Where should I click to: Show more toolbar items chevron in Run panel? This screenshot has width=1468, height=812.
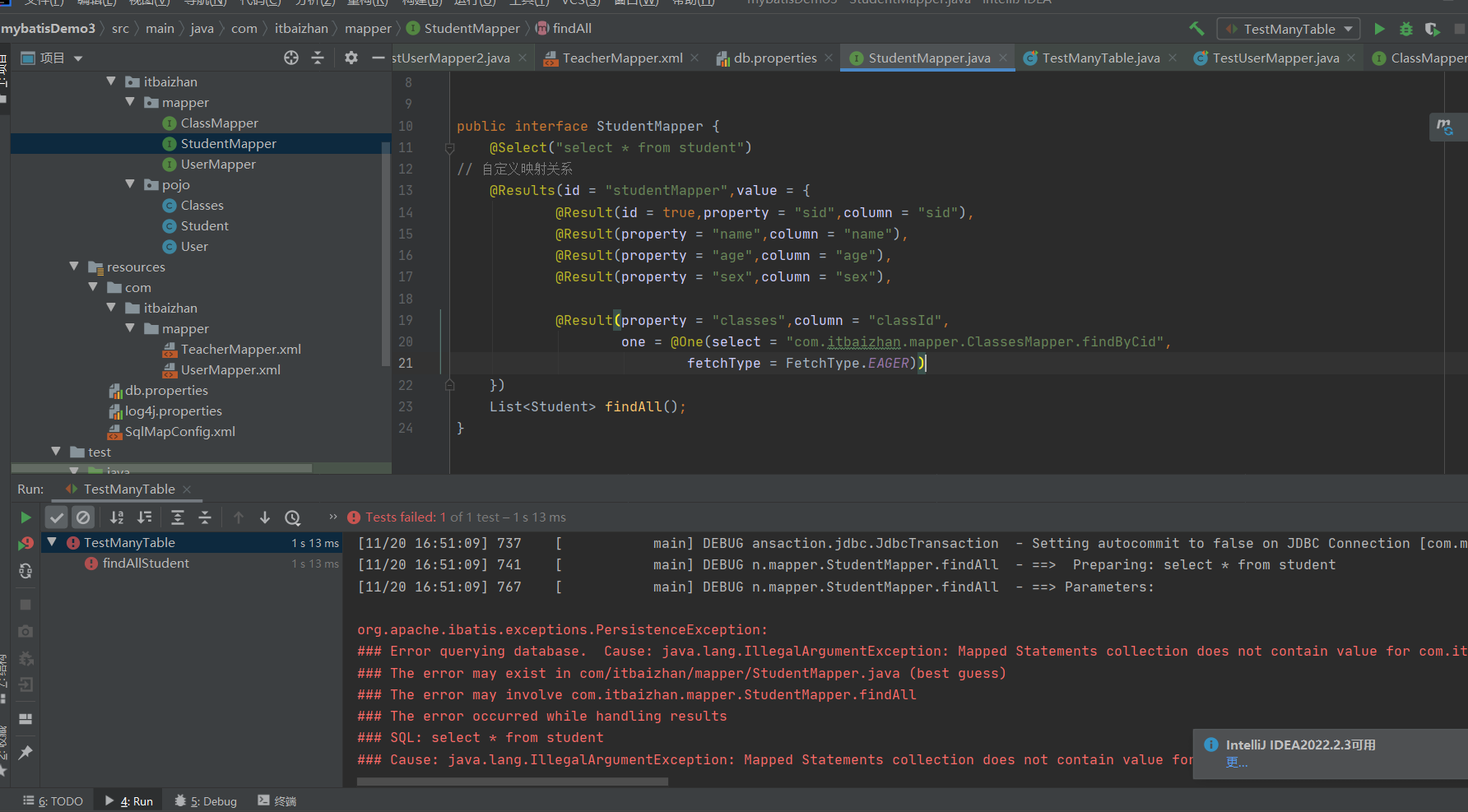point(333,517)
